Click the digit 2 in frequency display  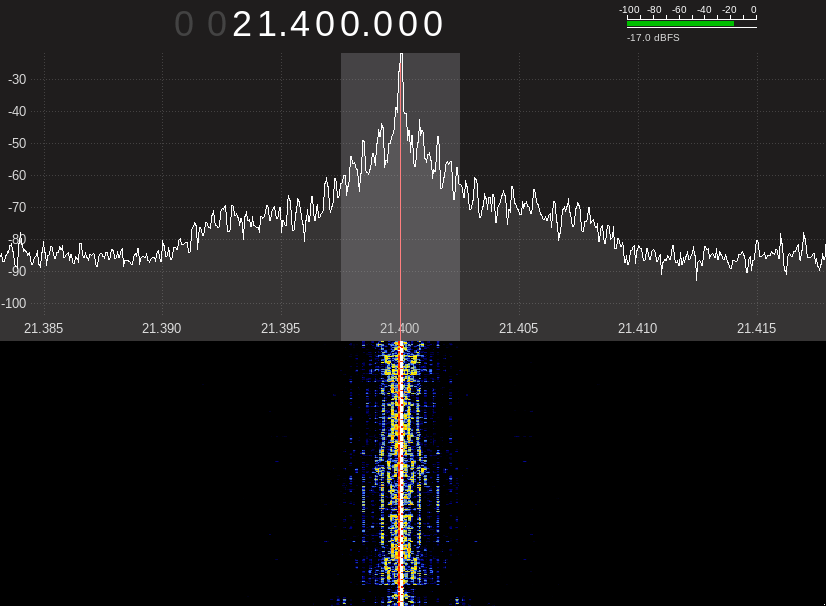(x=245, y=24)
